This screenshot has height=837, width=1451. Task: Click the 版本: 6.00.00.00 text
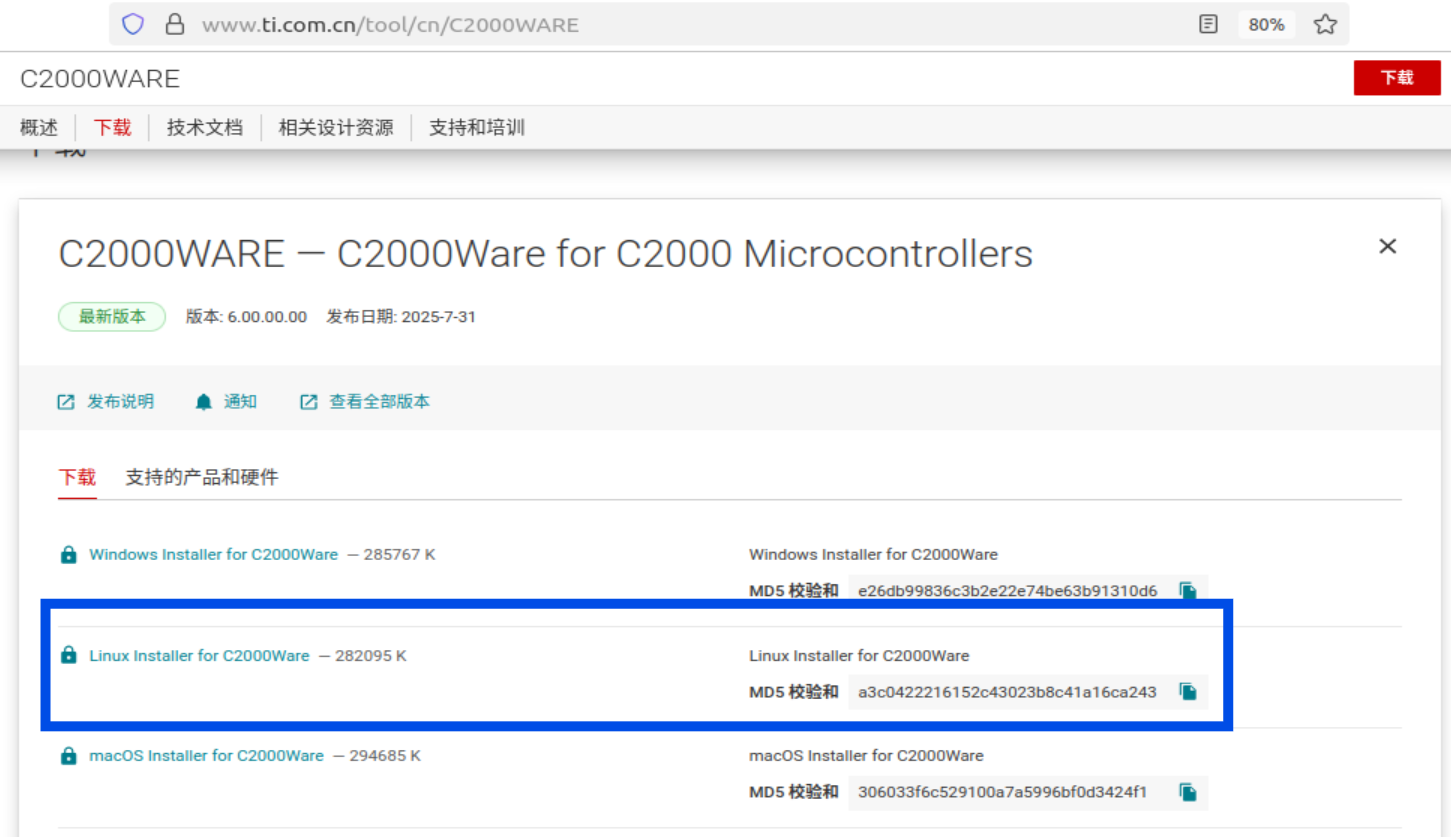246,317
